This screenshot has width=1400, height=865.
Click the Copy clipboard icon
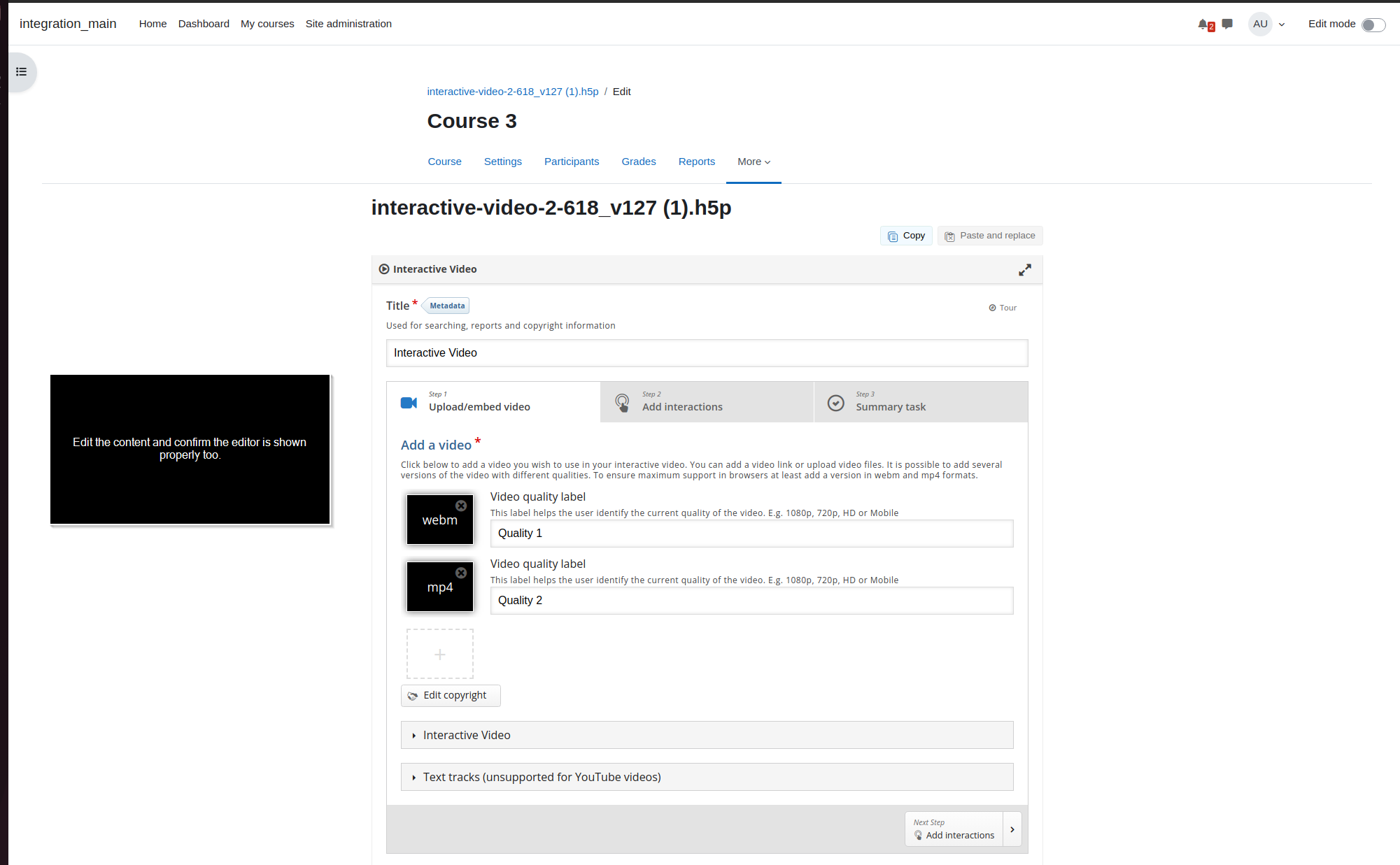pos(893,236)
